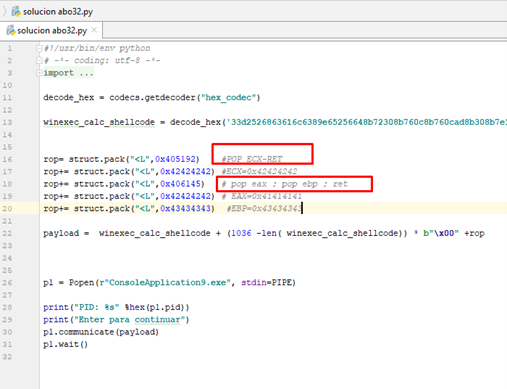Collapse the coding comment fold on line 2
Image resolution: width=507 pixels, height=389 pixels.
point(39,61)
